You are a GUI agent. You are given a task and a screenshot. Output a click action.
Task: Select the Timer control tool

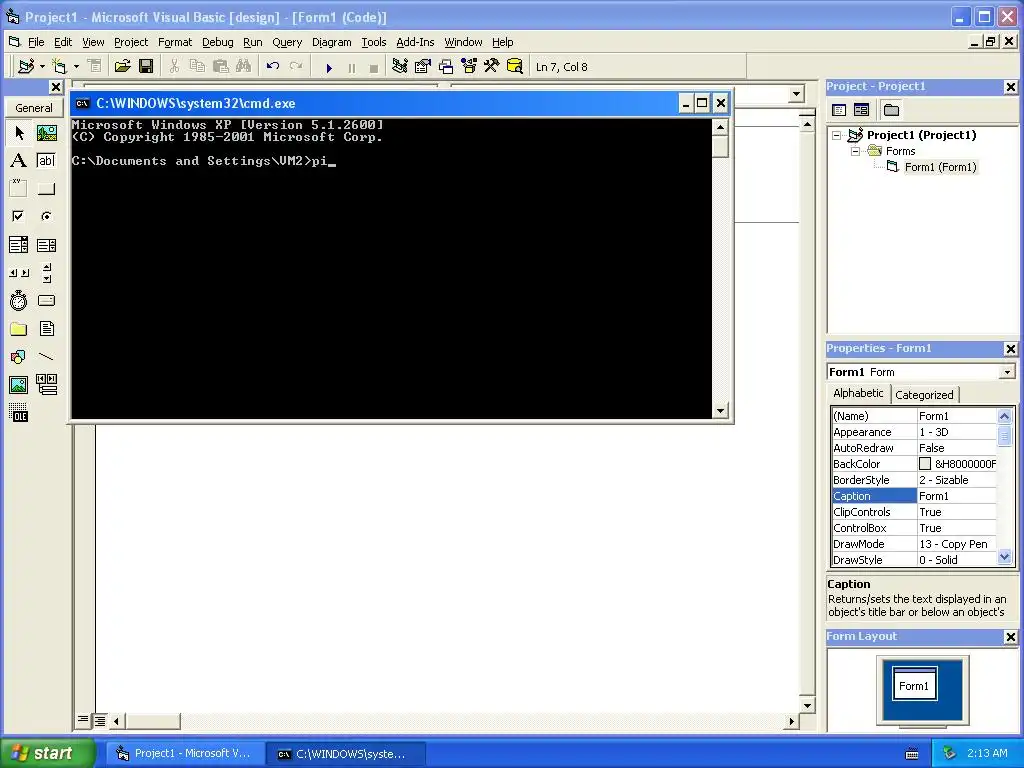point(19,300)
